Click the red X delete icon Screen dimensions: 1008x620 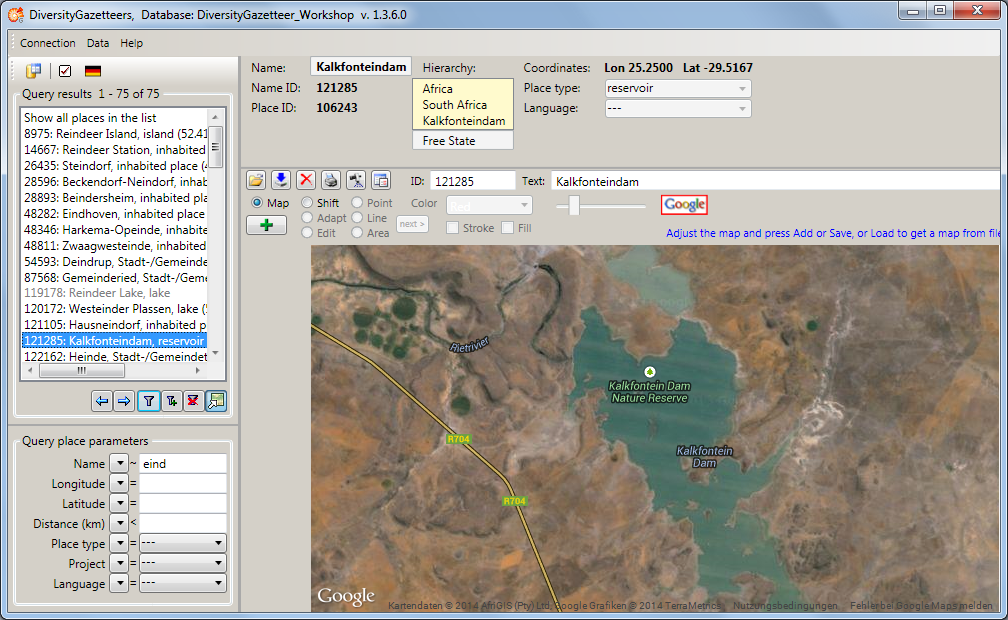[306, 180]
